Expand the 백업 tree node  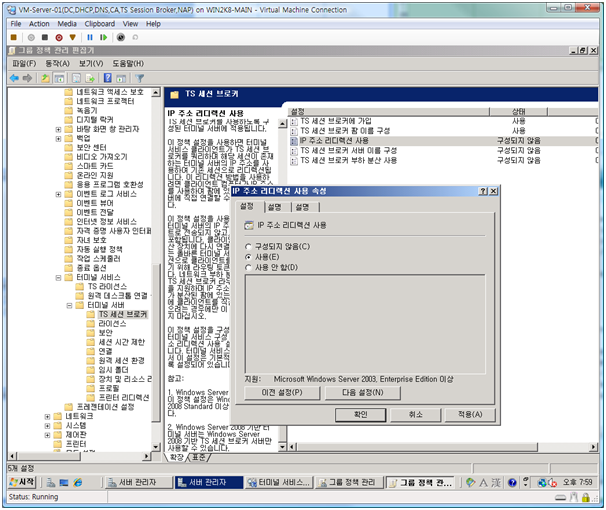point(58,139)
